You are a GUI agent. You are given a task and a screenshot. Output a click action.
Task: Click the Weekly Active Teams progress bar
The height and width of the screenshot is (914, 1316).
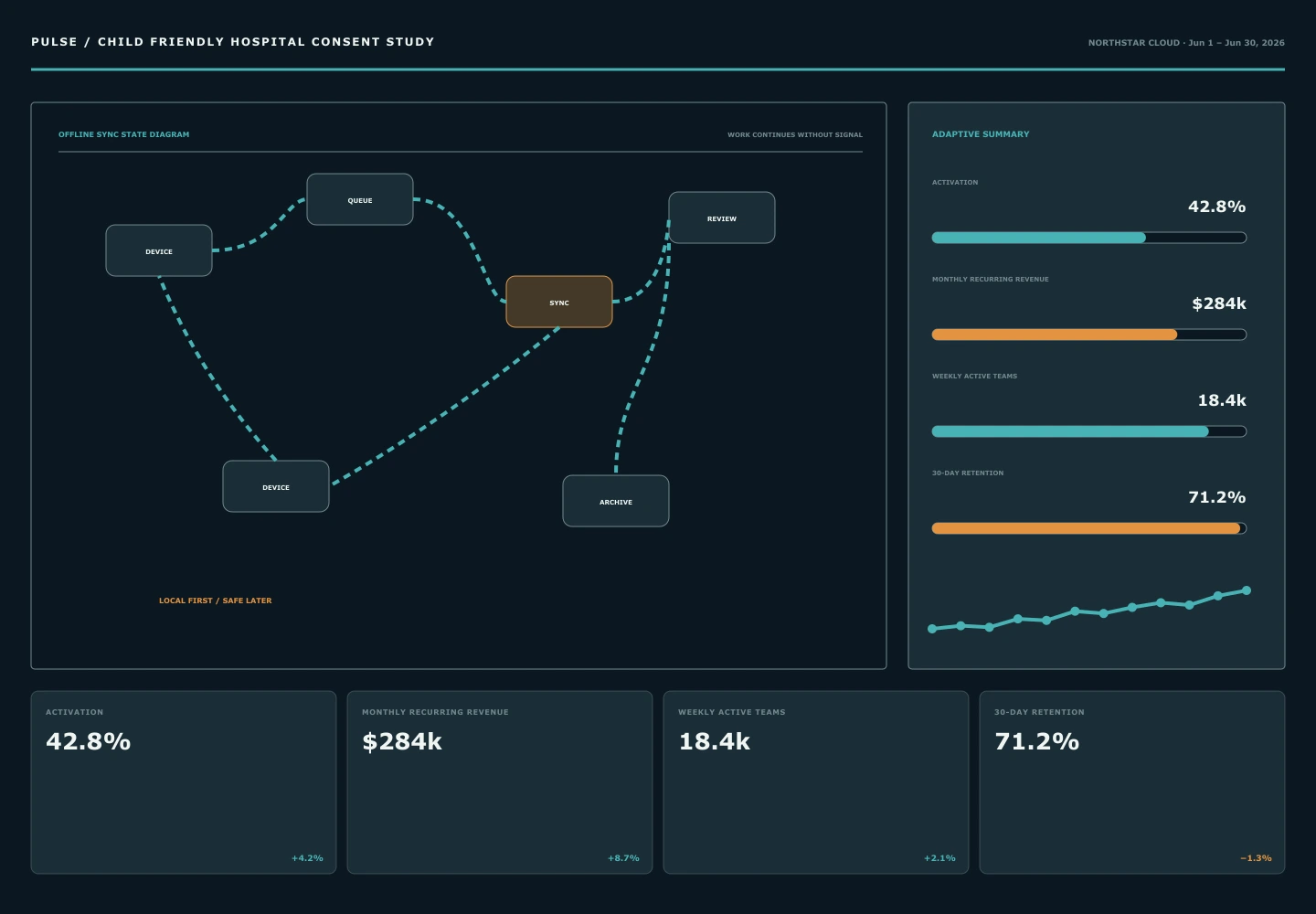click(1089, 431)
